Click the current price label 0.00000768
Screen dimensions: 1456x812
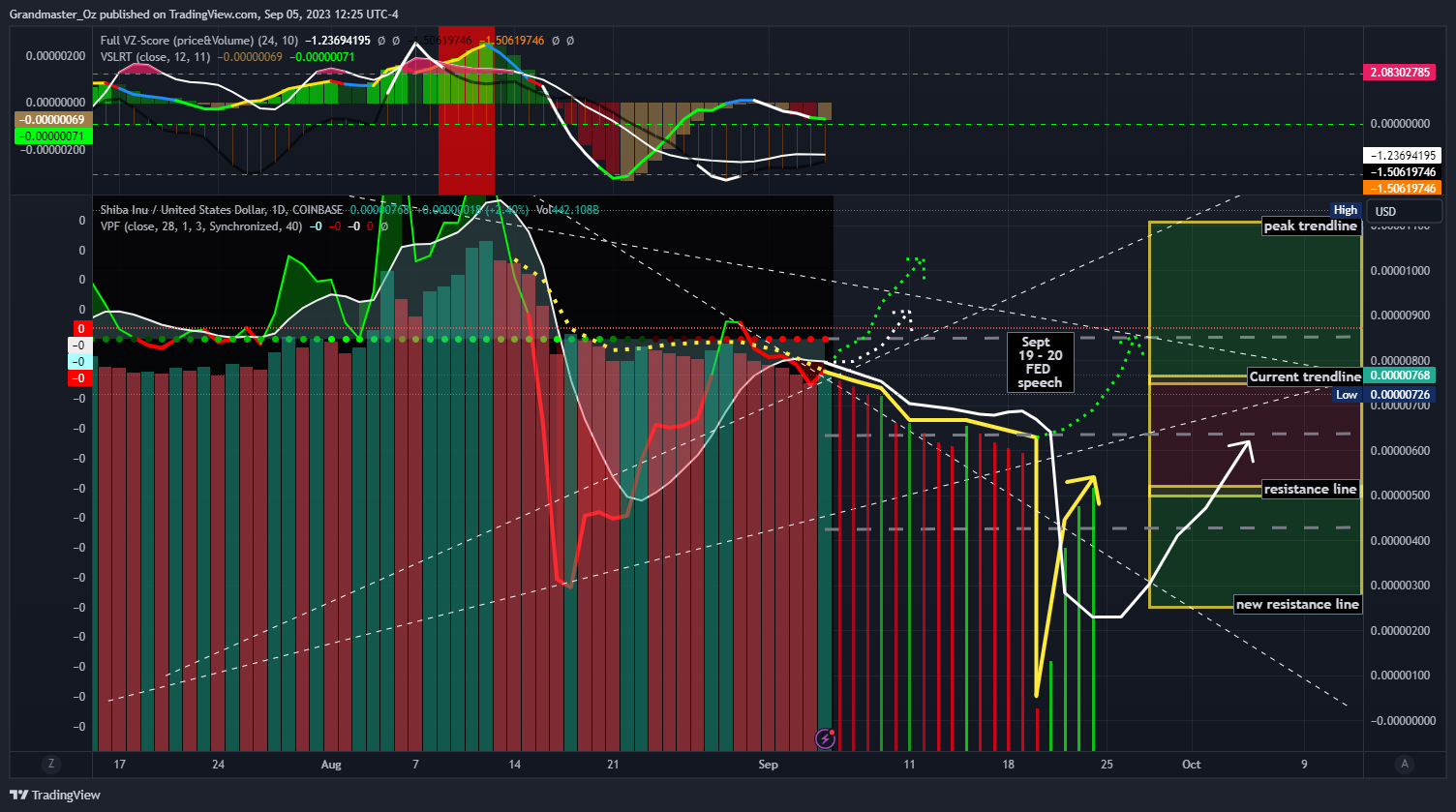tap(1401, 376)
